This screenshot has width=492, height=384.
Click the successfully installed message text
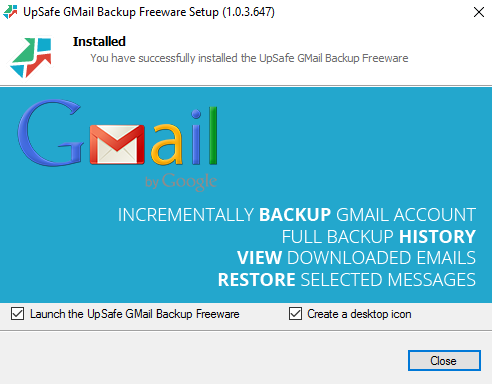pos(249,58)
